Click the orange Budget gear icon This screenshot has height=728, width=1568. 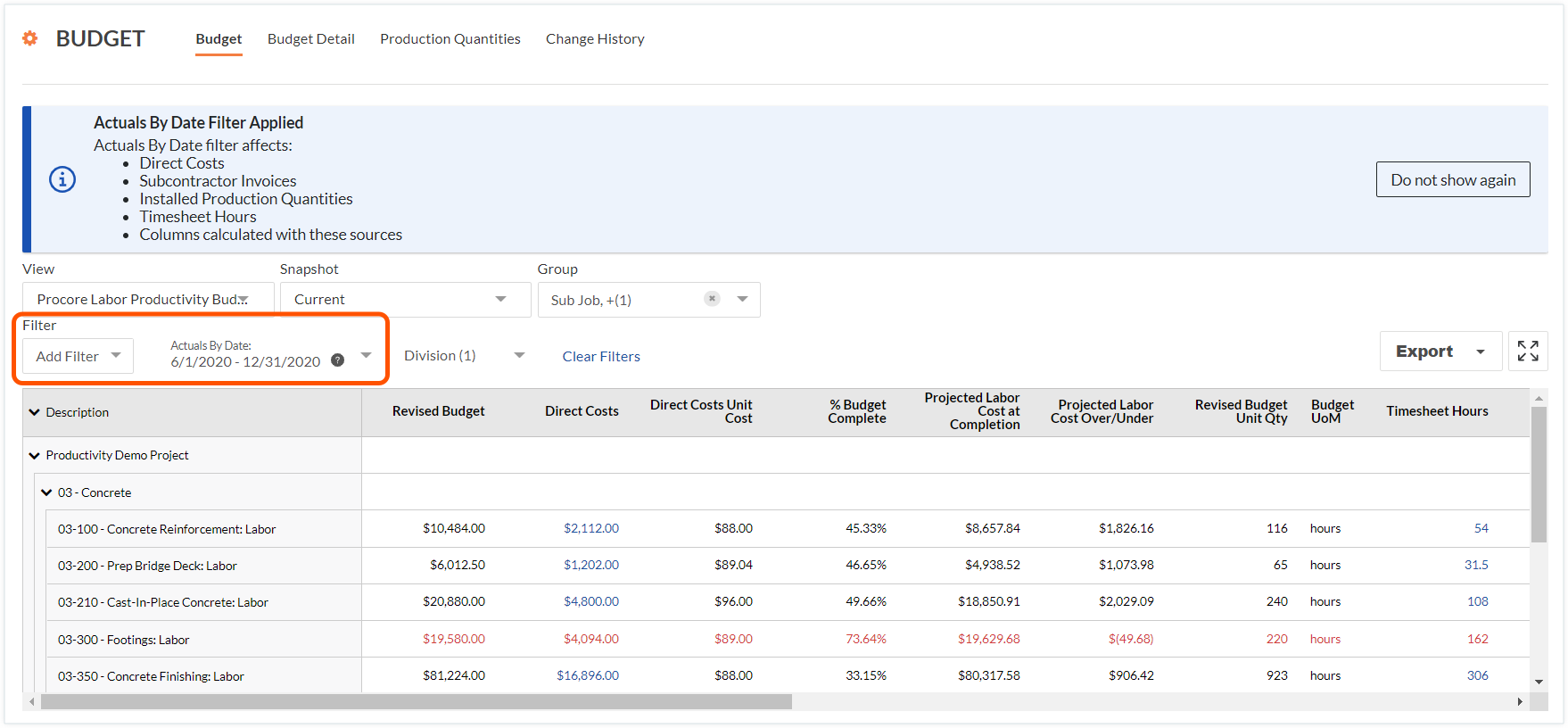pyautogui.click(x=30, y=38)
